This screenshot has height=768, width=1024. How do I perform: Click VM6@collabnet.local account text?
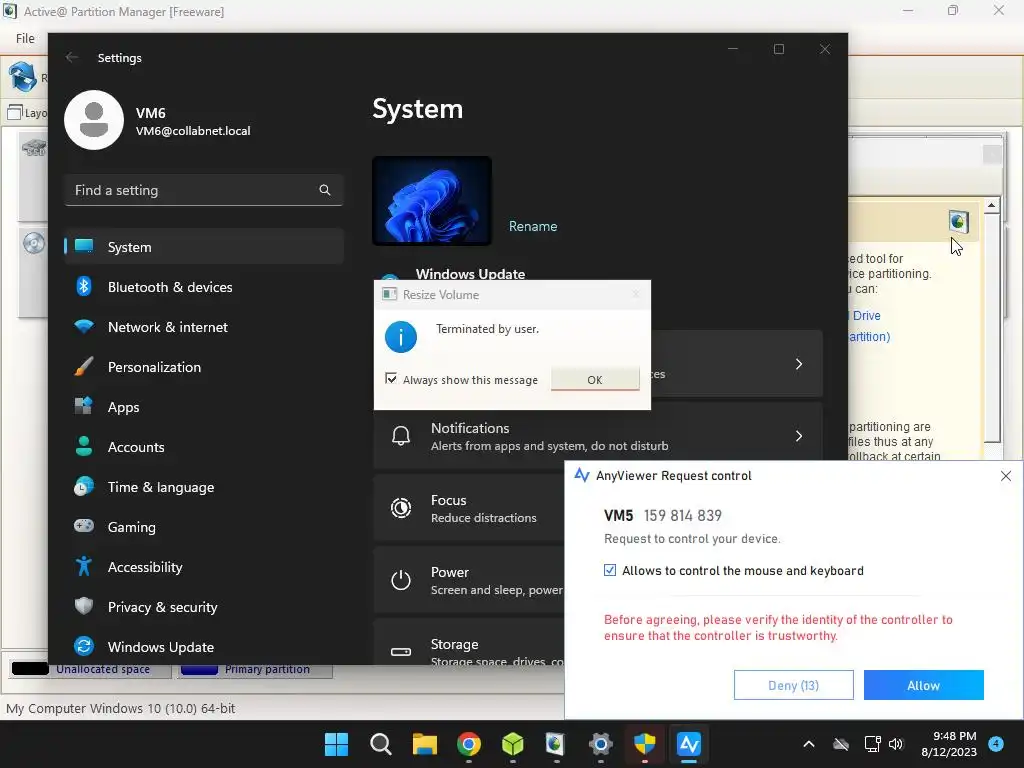coord(193,131)
